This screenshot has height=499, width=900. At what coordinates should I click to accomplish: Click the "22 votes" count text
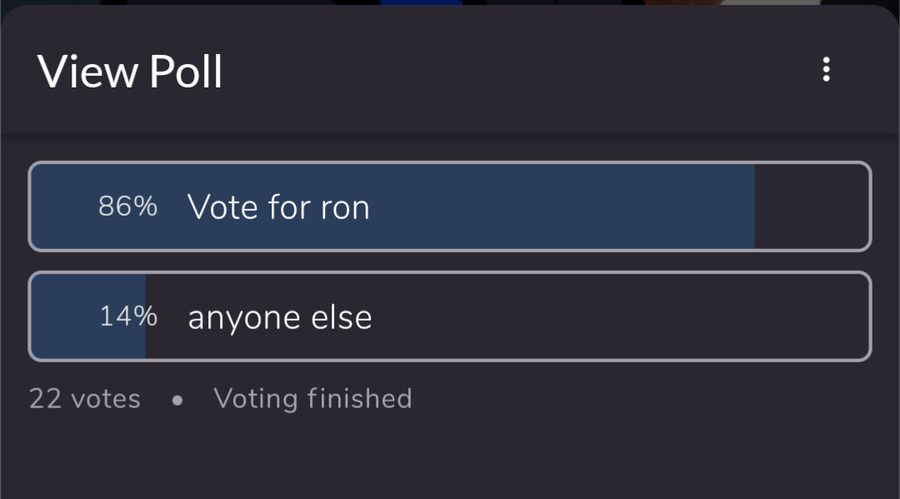(x=85, y=399)
